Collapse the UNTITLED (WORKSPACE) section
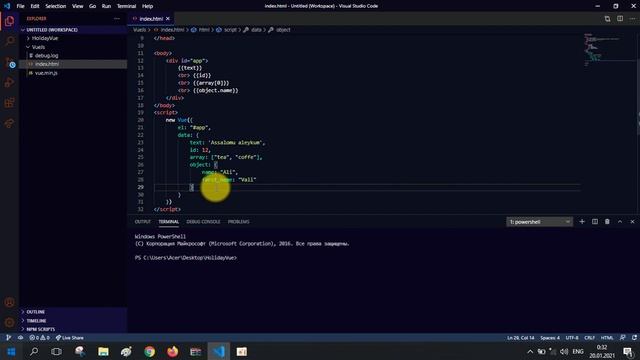 73,30
